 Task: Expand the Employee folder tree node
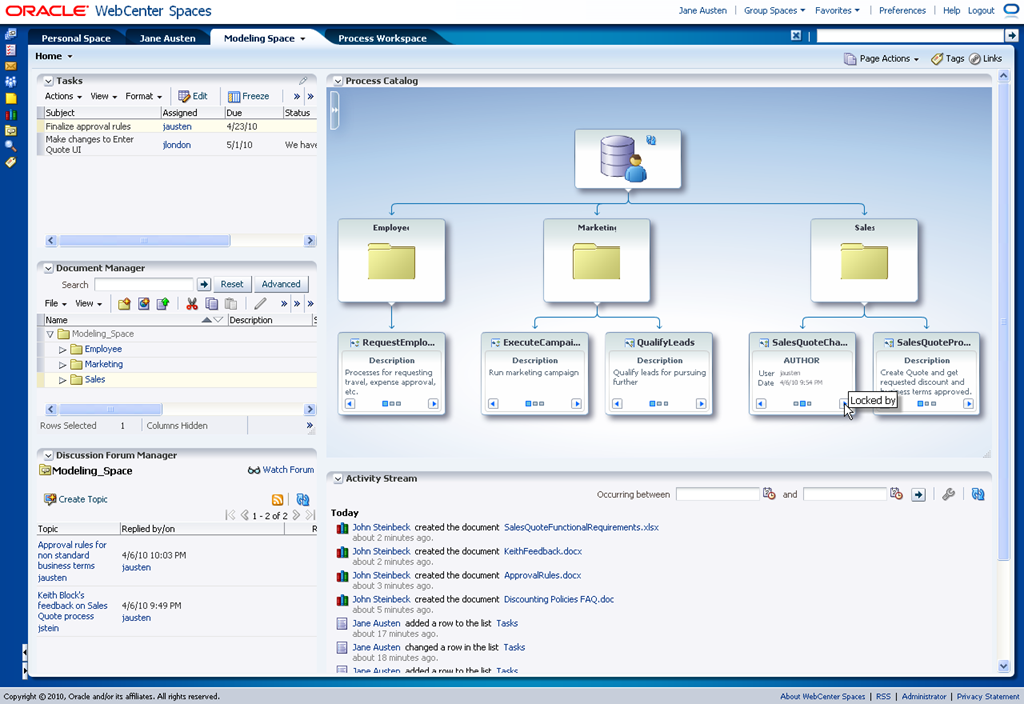[63, 350]
